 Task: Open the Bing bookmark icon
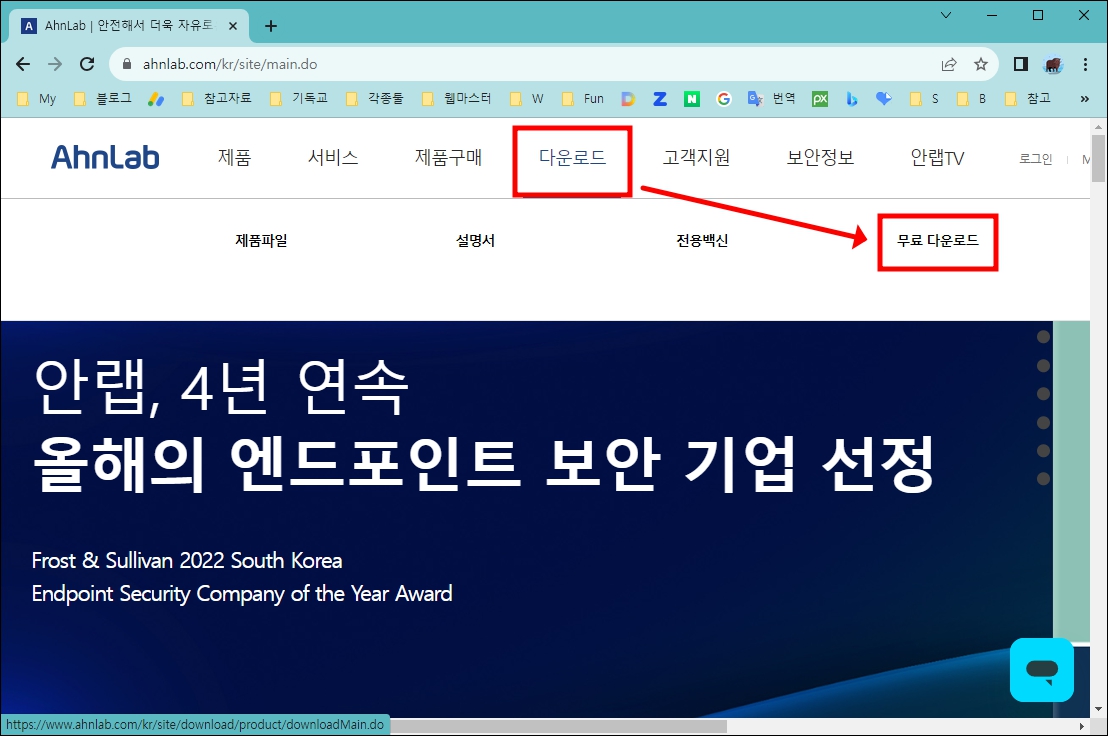[851, 99]
